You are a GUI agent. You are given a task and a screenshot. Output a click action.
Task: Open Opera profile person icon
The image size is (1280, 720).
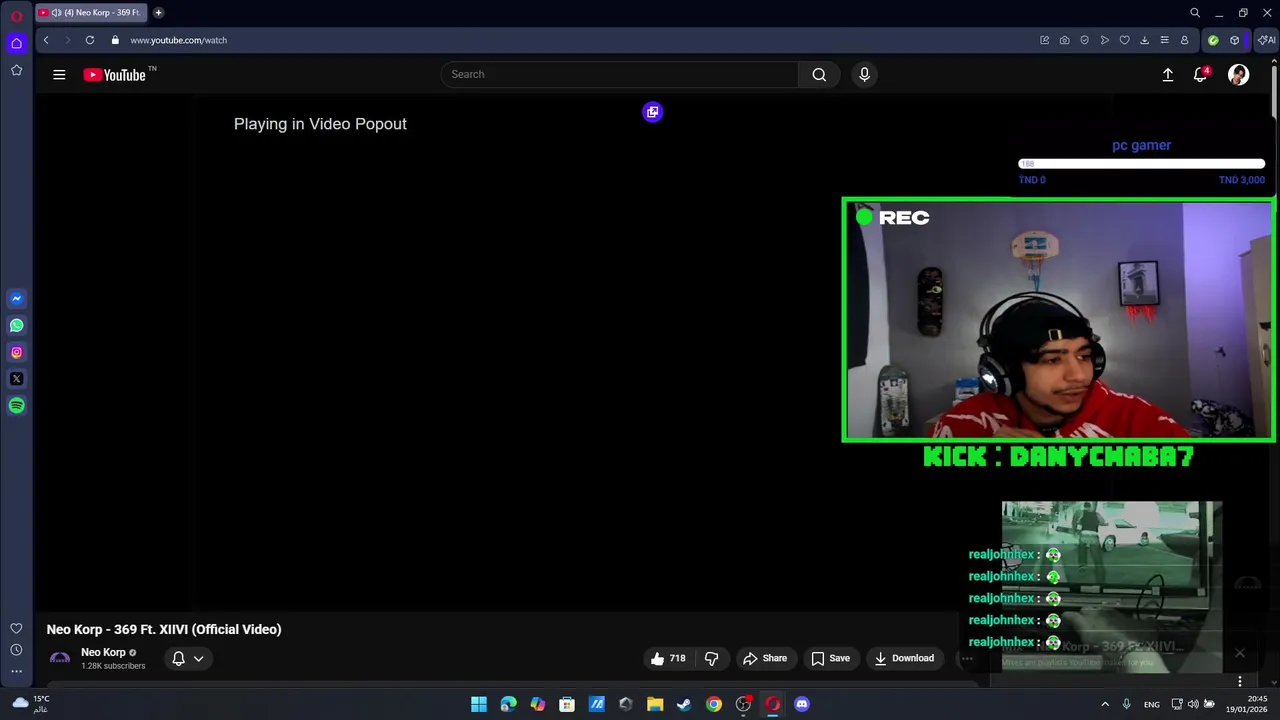(x=1184, y=40)
